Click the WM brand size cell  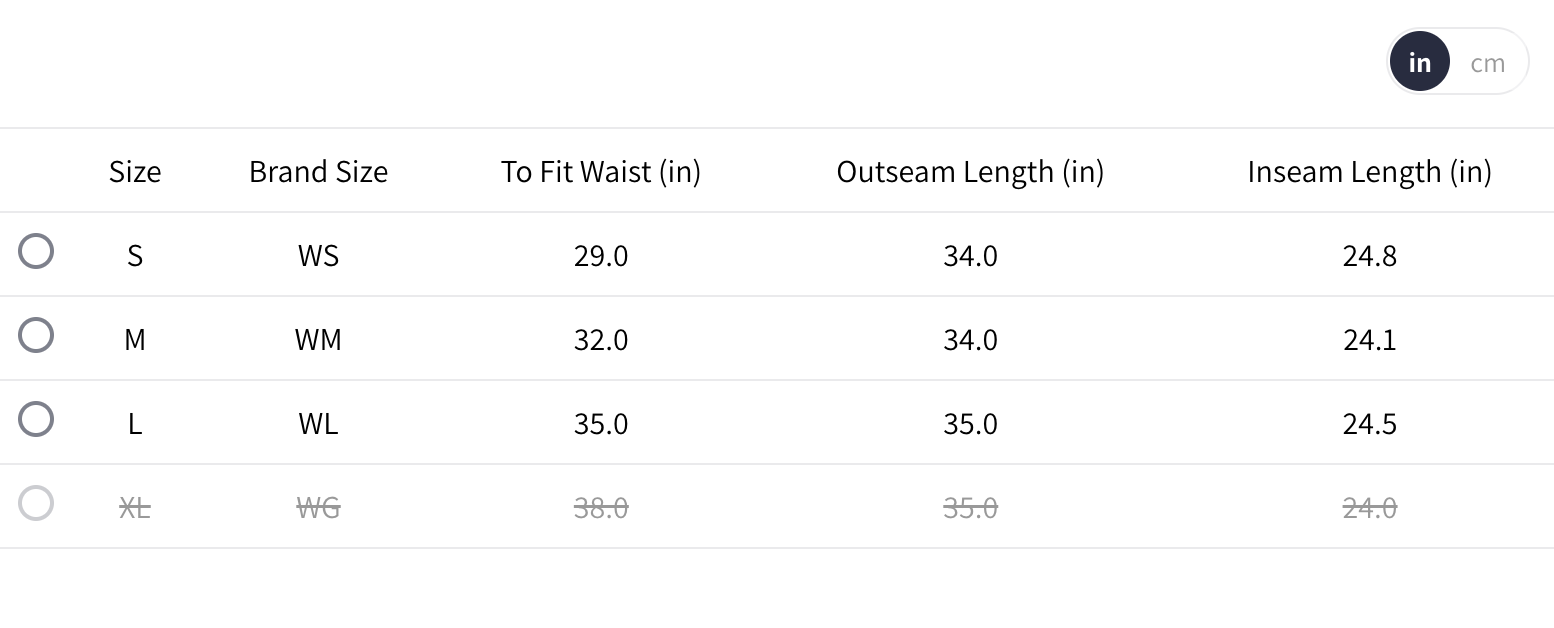pos(318,340)
